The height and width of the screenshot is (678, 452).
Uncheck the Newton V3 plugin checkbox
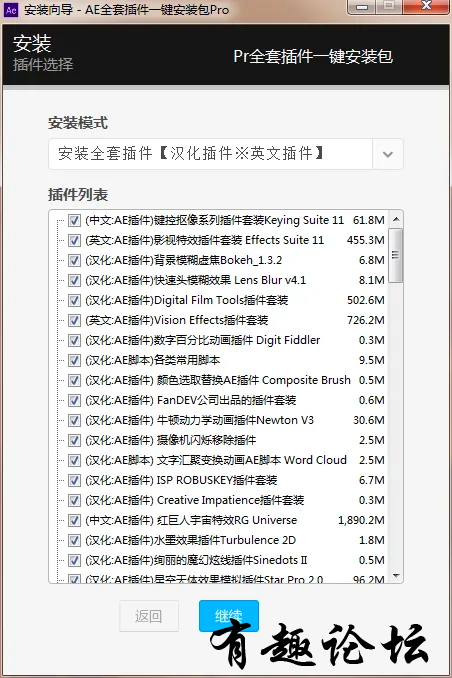point(74,420)
